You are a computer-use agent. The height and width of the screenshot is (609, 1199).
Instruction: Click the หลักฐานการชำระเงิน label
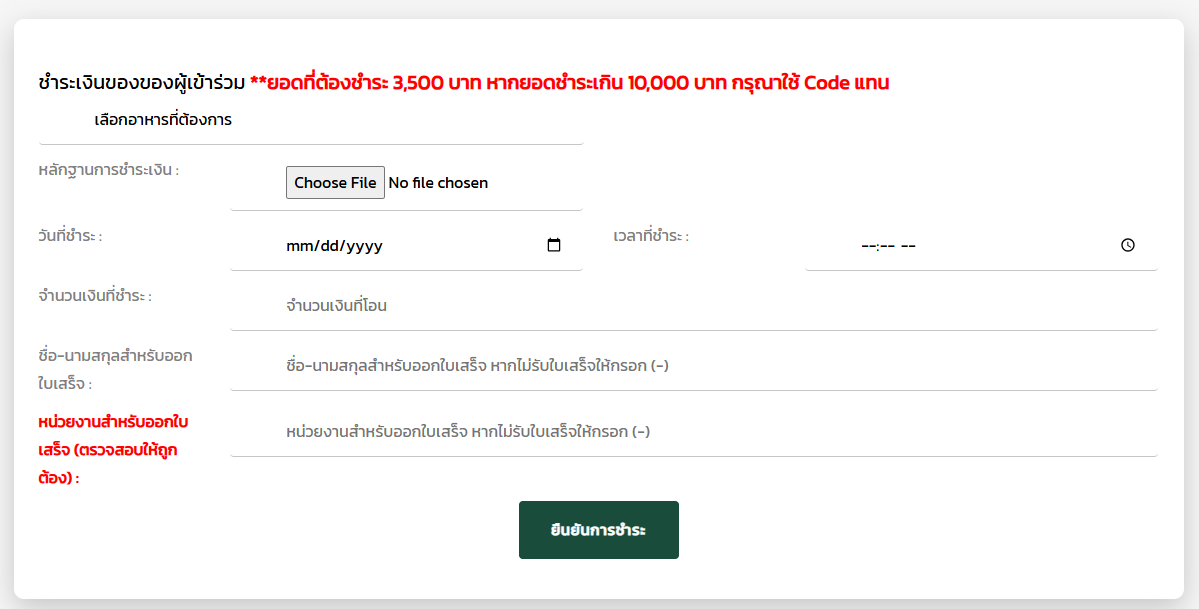(x=109, y=170)
